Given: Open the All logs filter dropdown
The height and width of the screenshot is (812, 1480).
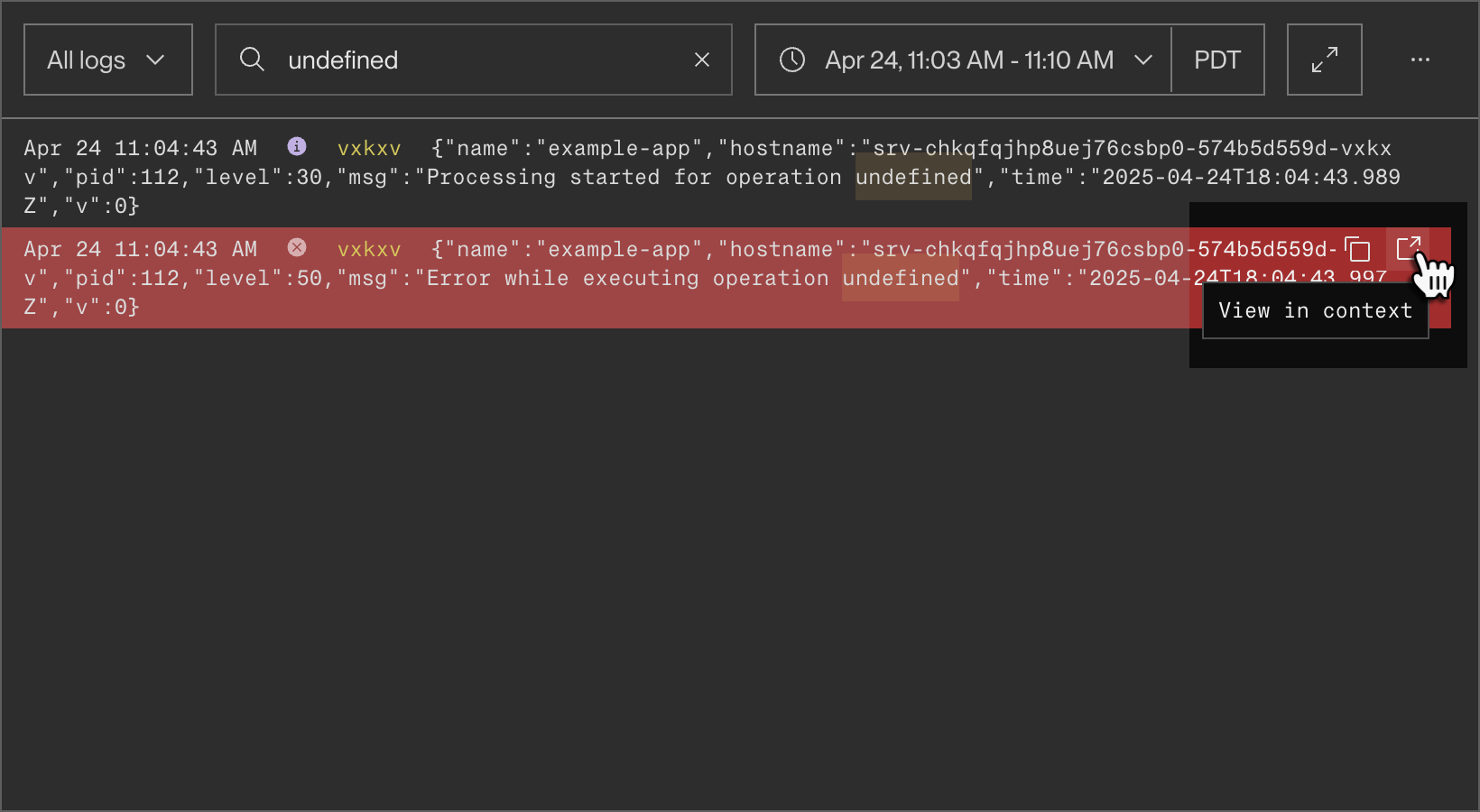Looking at the screenshot, I should (107, 60).
